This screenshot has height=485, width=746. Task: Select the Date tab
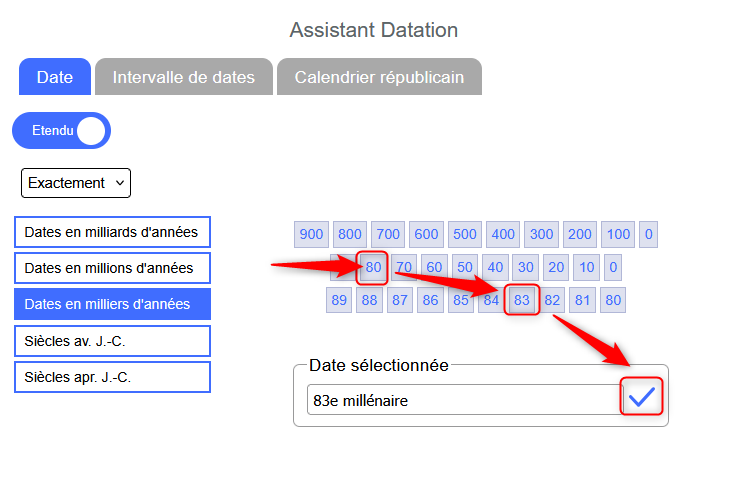pyautogui.click(x=55, y=77)
